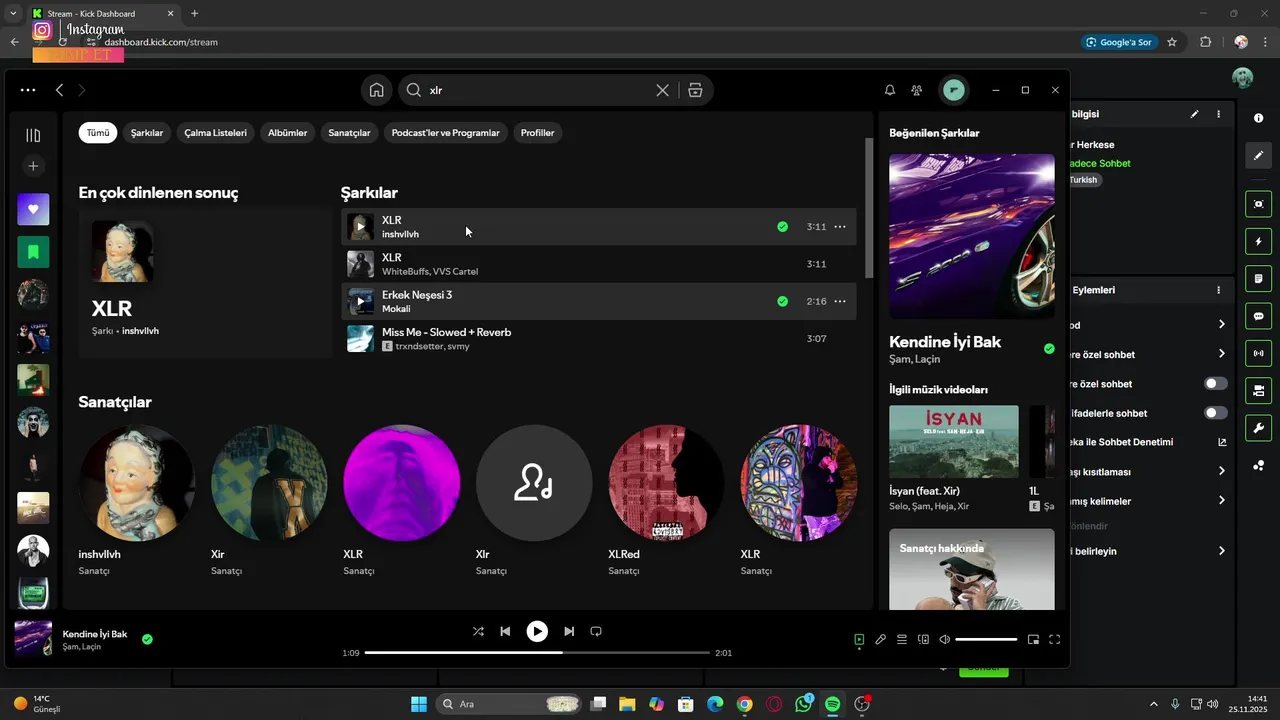Filter results by Profiller
The image size is (1280, 720).
[537, 133]
